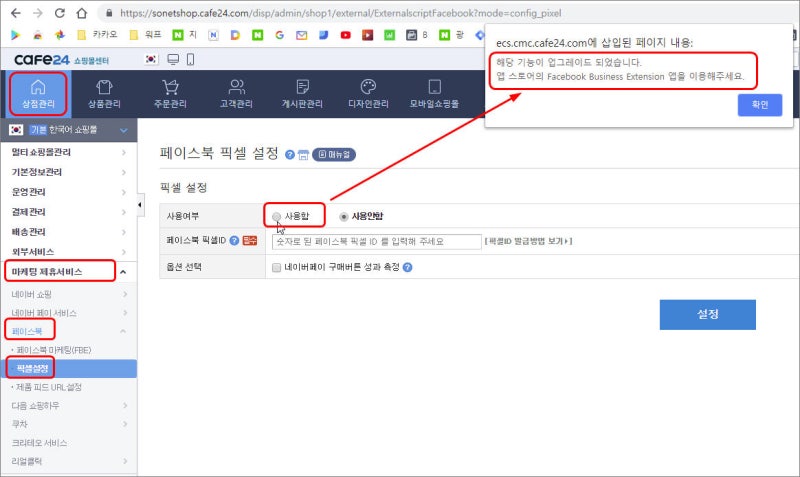
Task: Open the 워프 bookmark folder
Action: pyautogui.click(x=146, y=35)
